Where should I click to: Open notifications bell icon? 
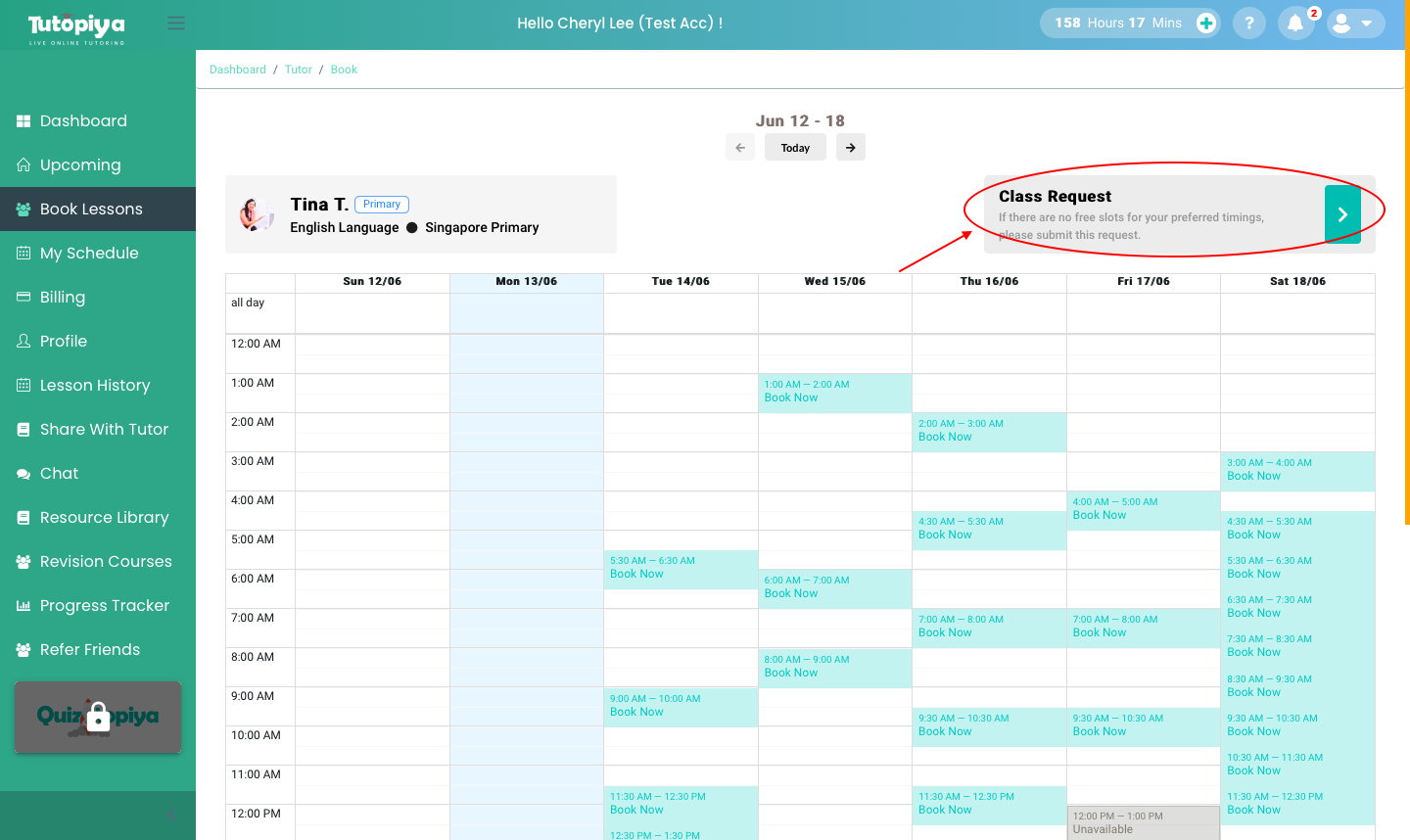pyautogui.click(x=1295, y=23)
